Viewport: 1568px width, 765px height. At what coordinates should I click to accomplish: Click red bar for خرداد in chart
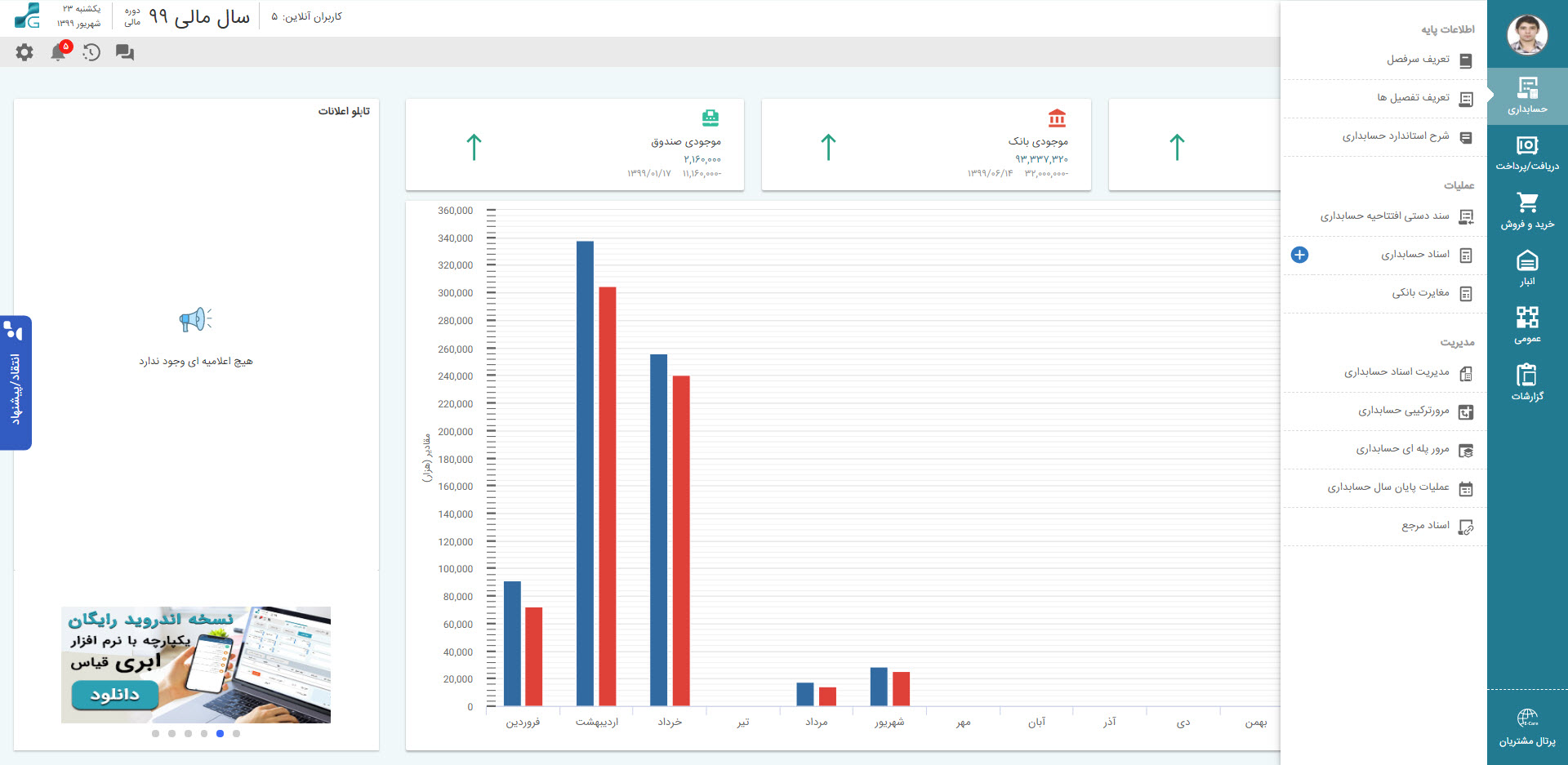[x=681, y=540]
